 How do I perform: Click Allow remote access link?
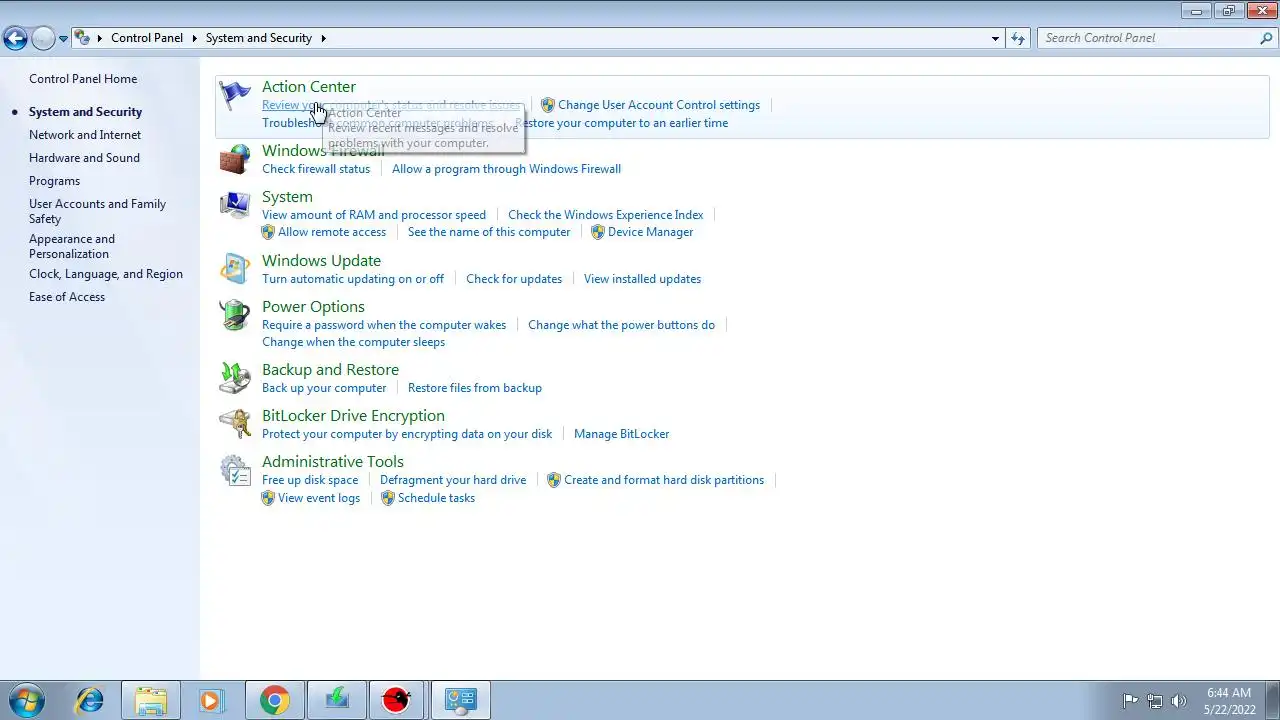(x=332, y=232)
